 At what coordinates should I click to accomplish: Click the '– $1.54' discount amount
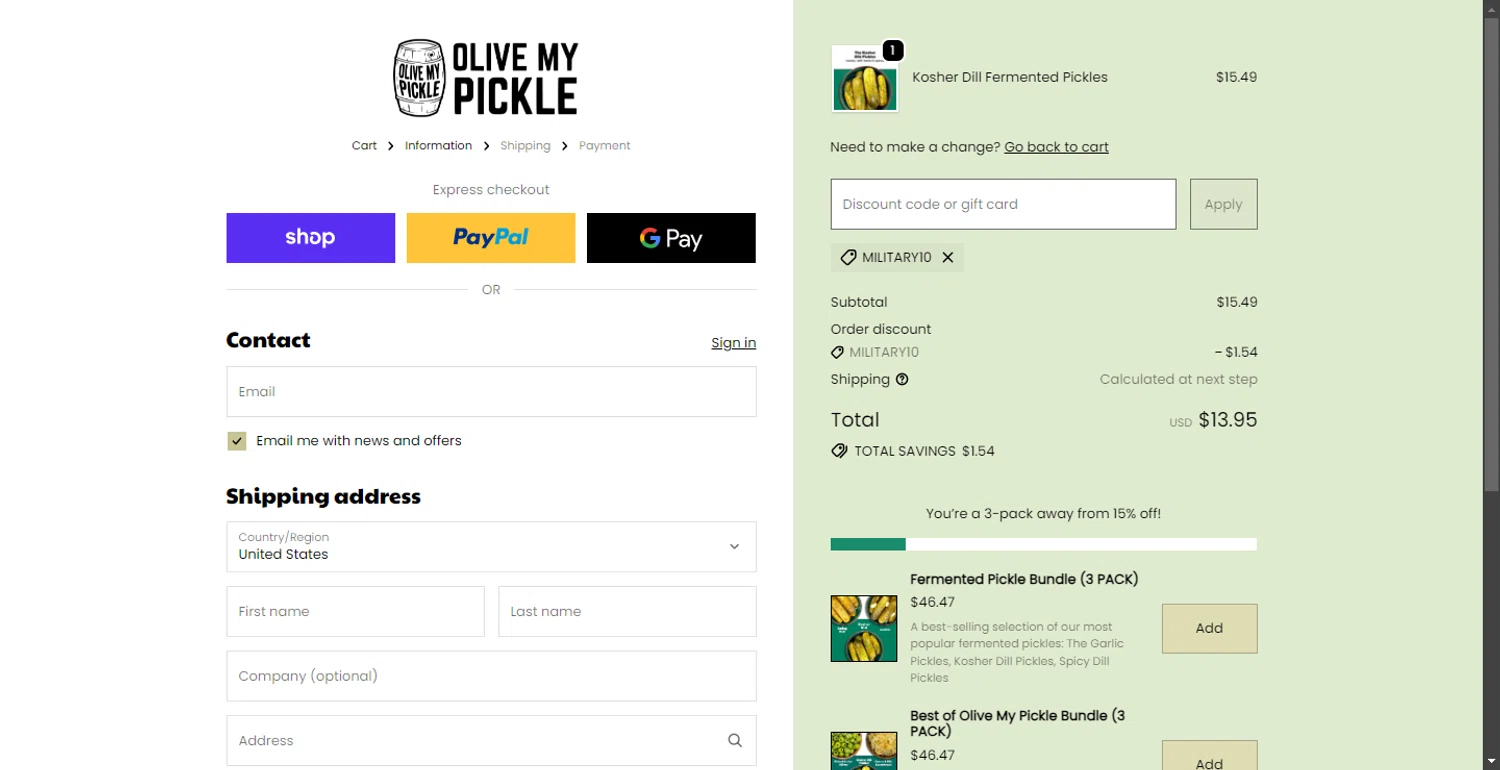(1235, 353)
